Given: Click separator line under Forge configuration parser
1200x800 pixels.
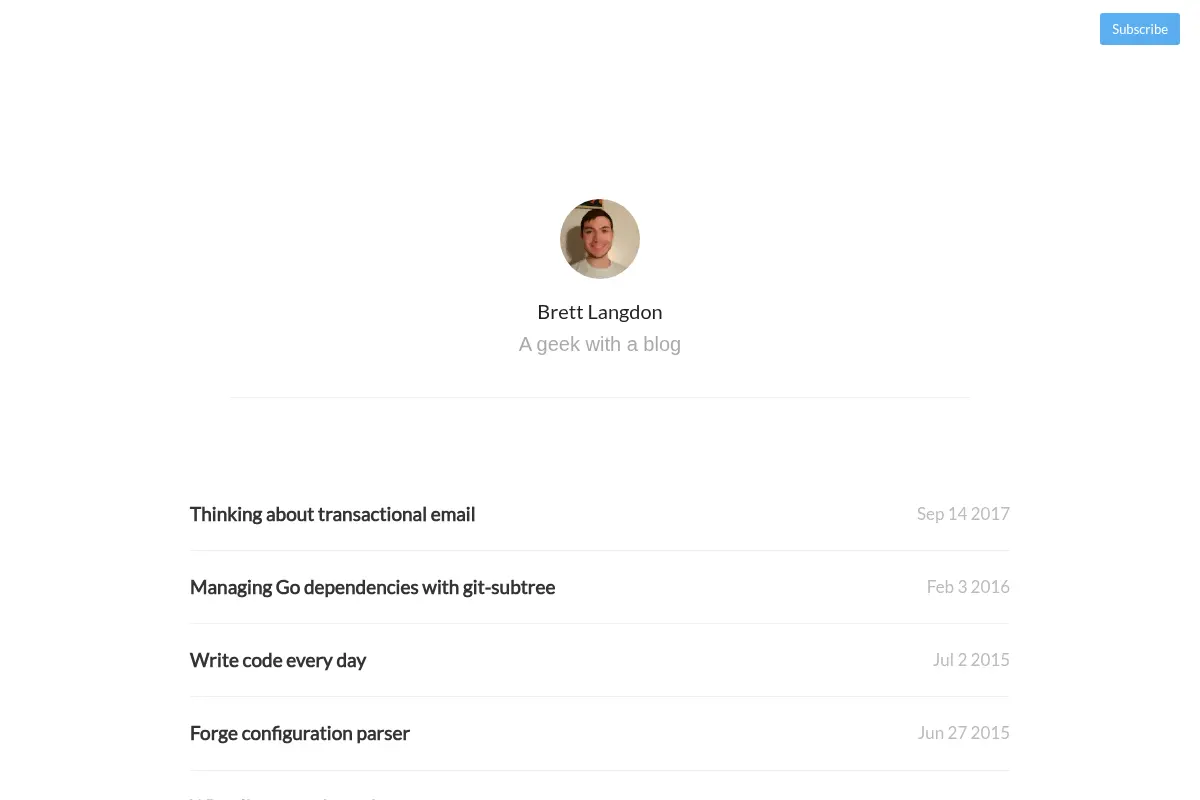Looking at the screenshot, I should (600, 770).
